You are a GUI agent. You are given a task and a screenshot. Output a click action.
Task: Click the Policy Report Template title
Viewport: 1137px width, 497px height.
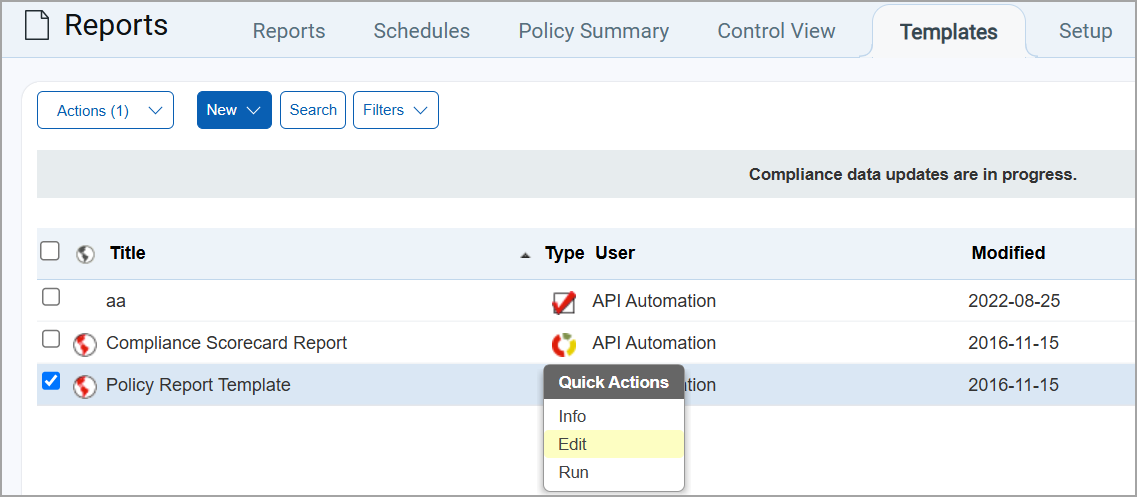(x=198, y=385)
